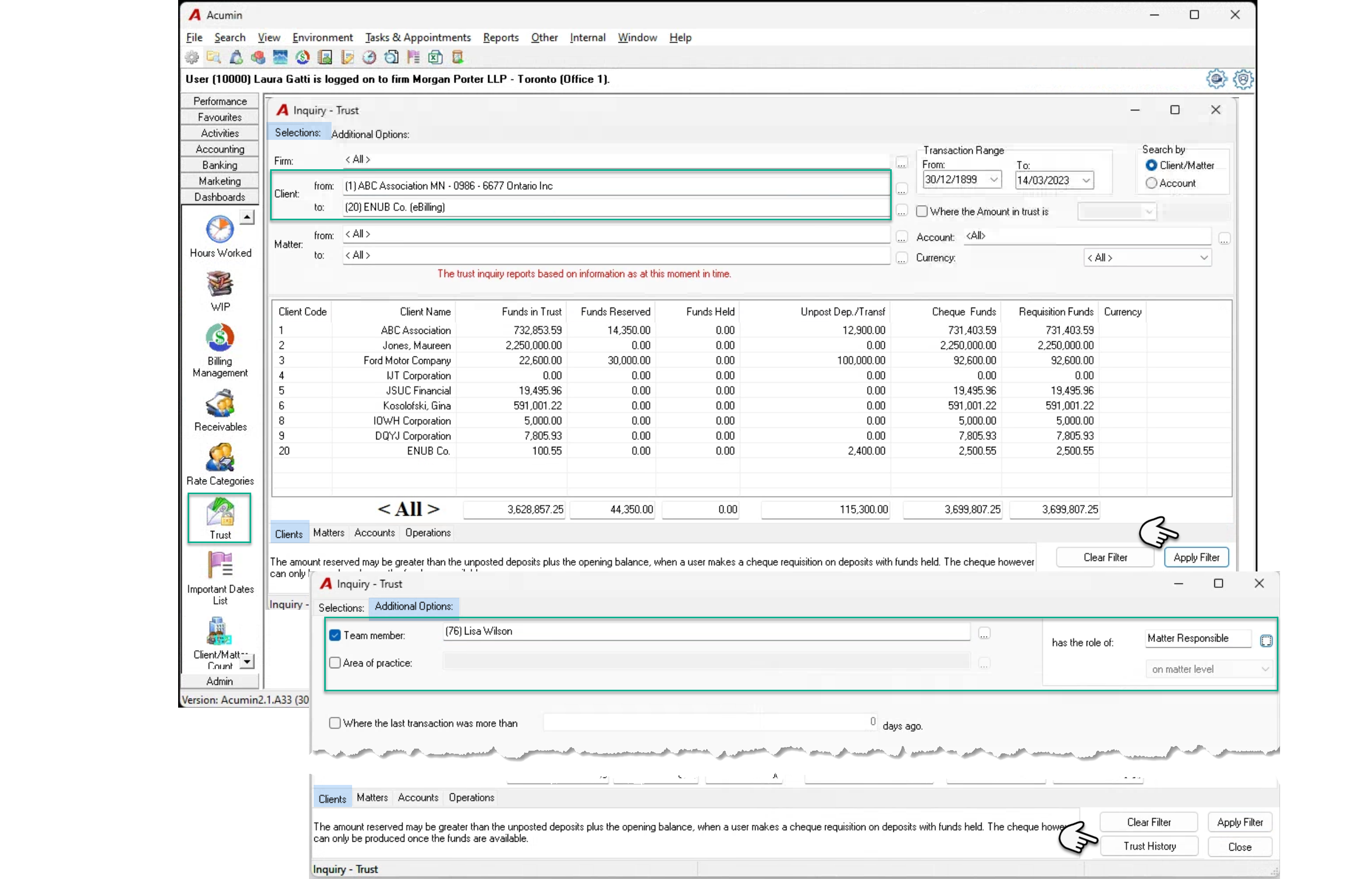Open Receivables from the sidebar
Viewport: 1372px width, 879px height.
pos(220,411)
